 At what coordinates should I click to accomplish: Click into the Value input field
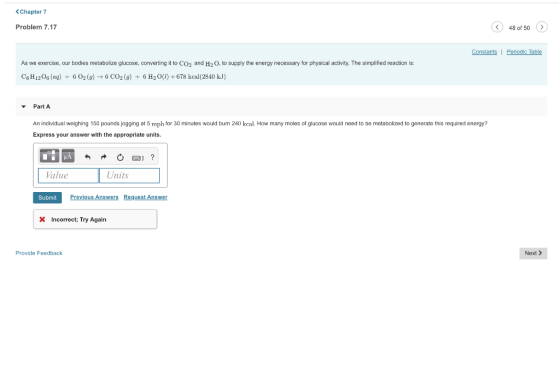coord(68,175)
